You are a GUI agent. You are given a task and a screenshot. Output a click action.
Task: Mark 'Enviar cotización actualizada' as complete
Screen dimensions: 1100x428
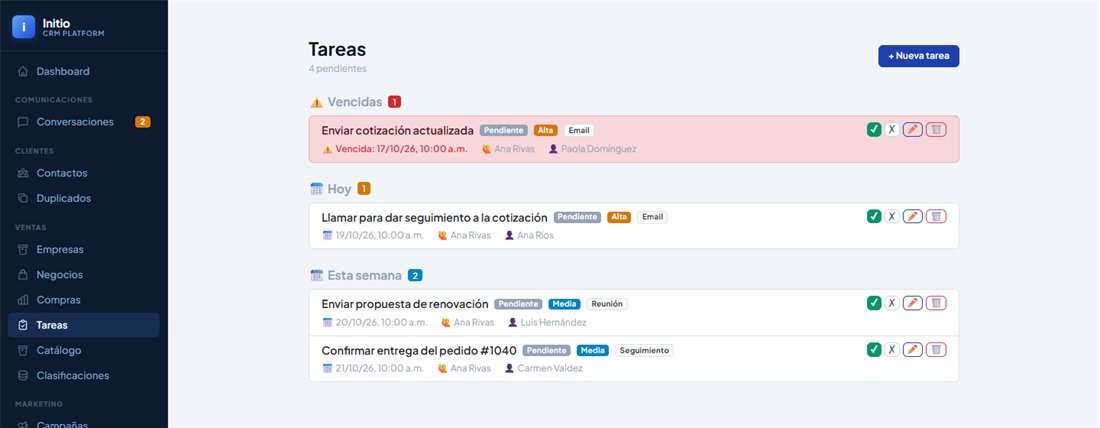(874, 129)
